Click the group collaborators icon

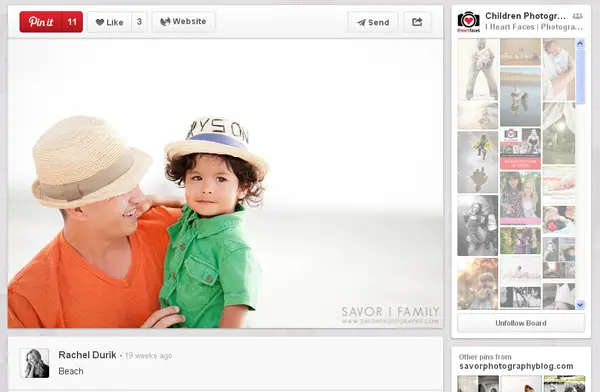coord(577,16)
